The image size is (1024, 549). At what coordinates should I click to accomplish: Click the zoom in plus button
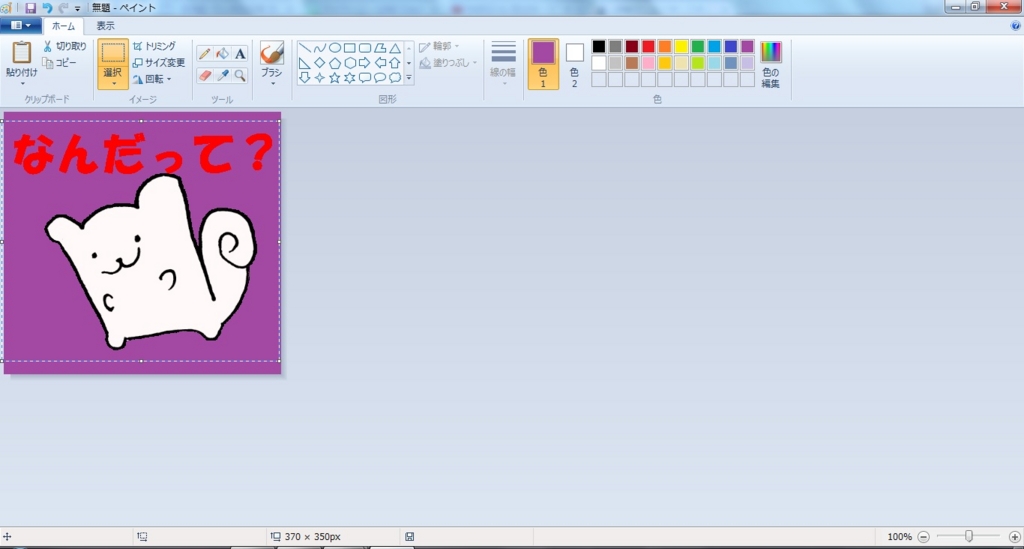[x=1014, y=537]
